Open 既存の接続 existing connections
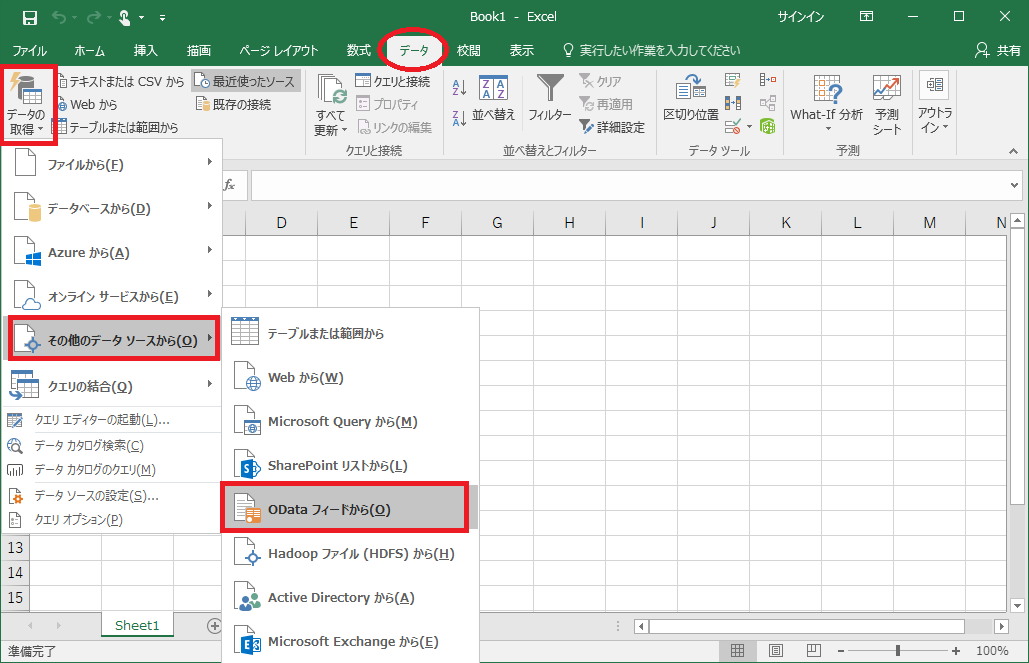This screenshot has height=663, width=1029. [234, 104]
